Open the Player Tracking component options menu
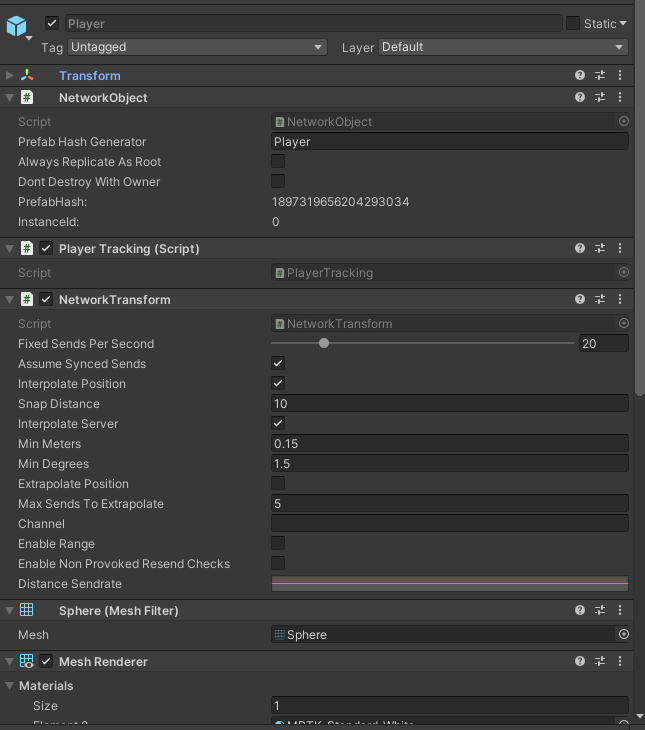 pyautogui.click(x=620, y=249)
